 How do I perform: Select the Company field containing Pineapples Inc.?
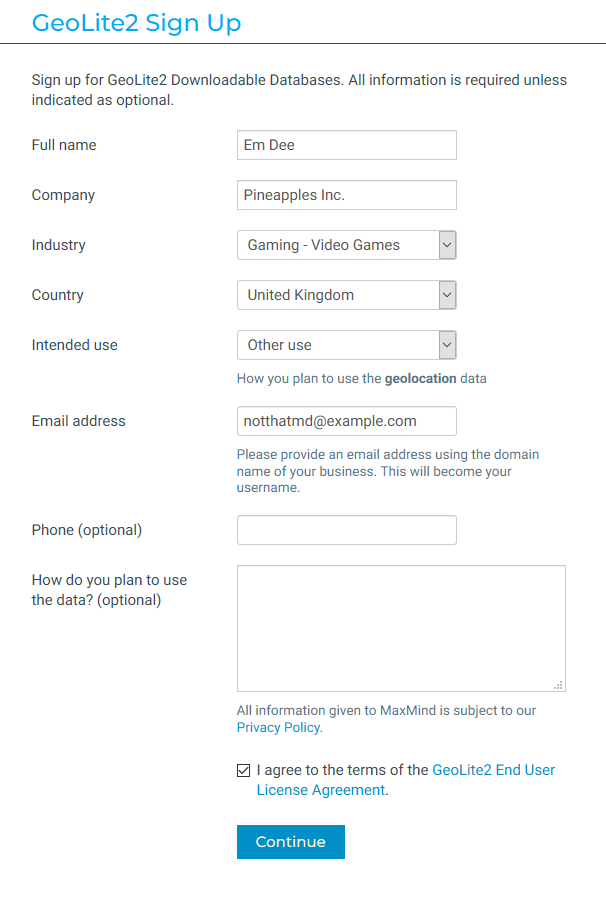[x=346, y=194]
